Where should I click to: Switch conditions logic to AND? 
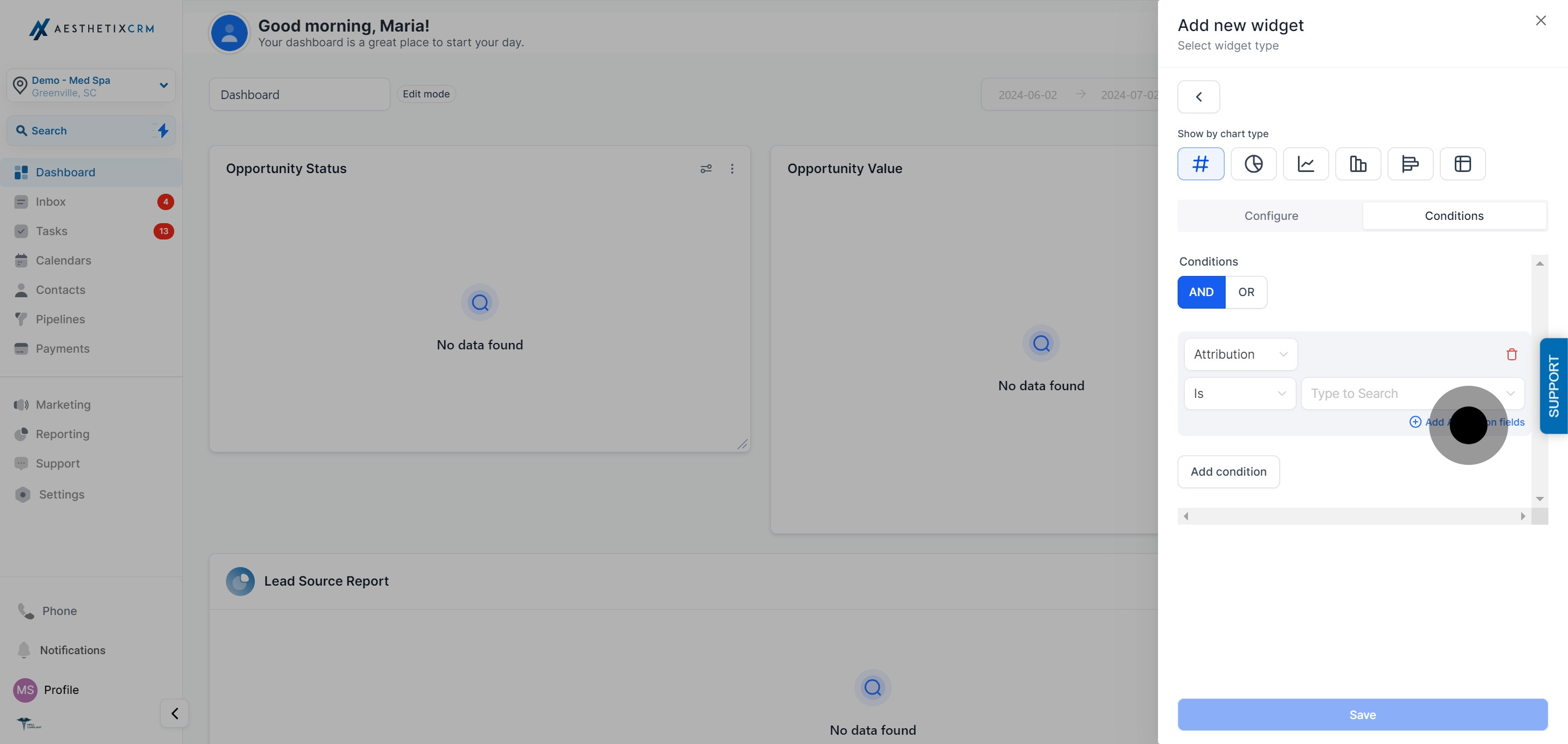click(1200, 292)
